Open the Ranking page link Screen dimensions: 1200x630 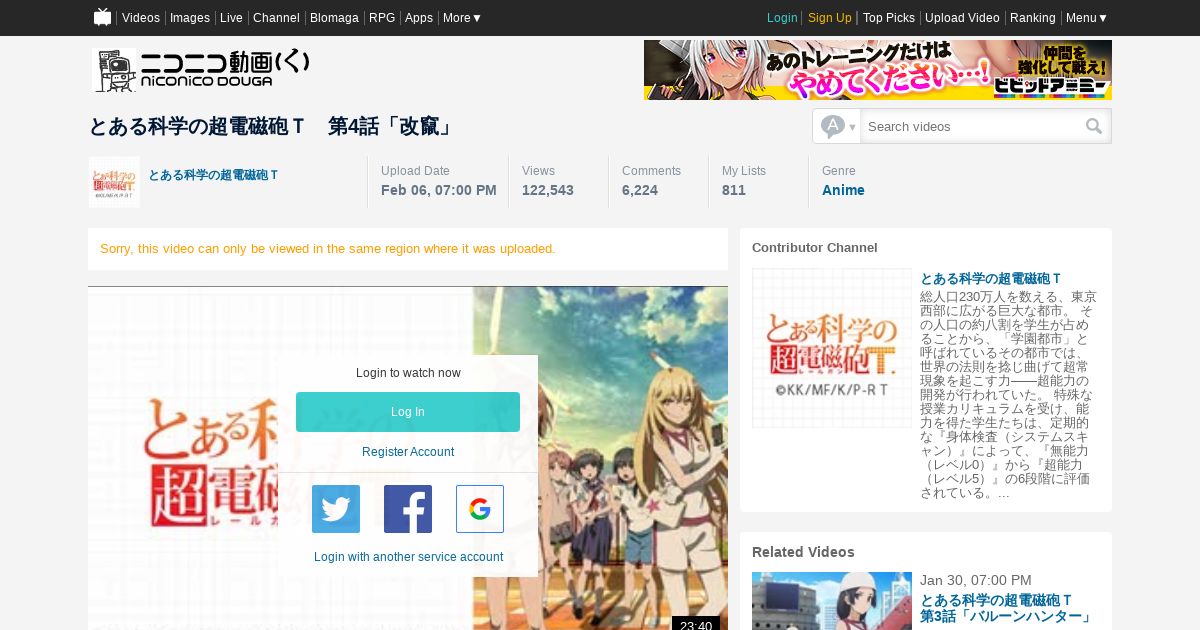(x=1033, y=18)
